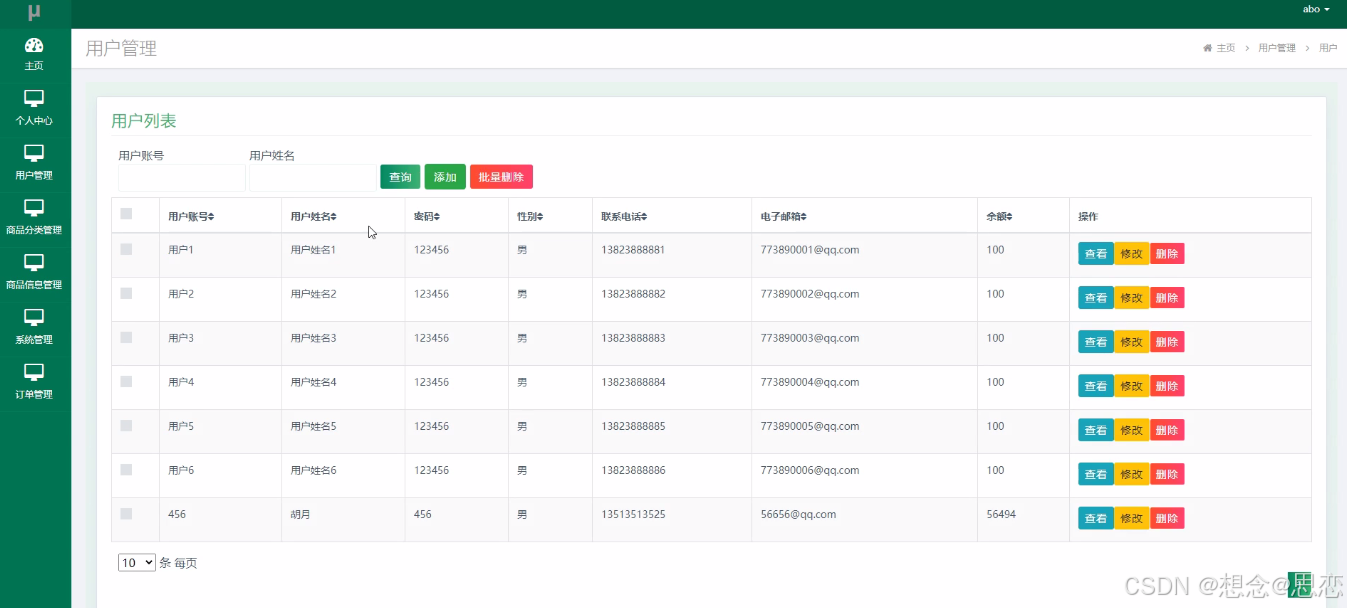Screen dimensions: 1347x608
Task: Sort table by 用户姓名 column
Action: point(313,216)
